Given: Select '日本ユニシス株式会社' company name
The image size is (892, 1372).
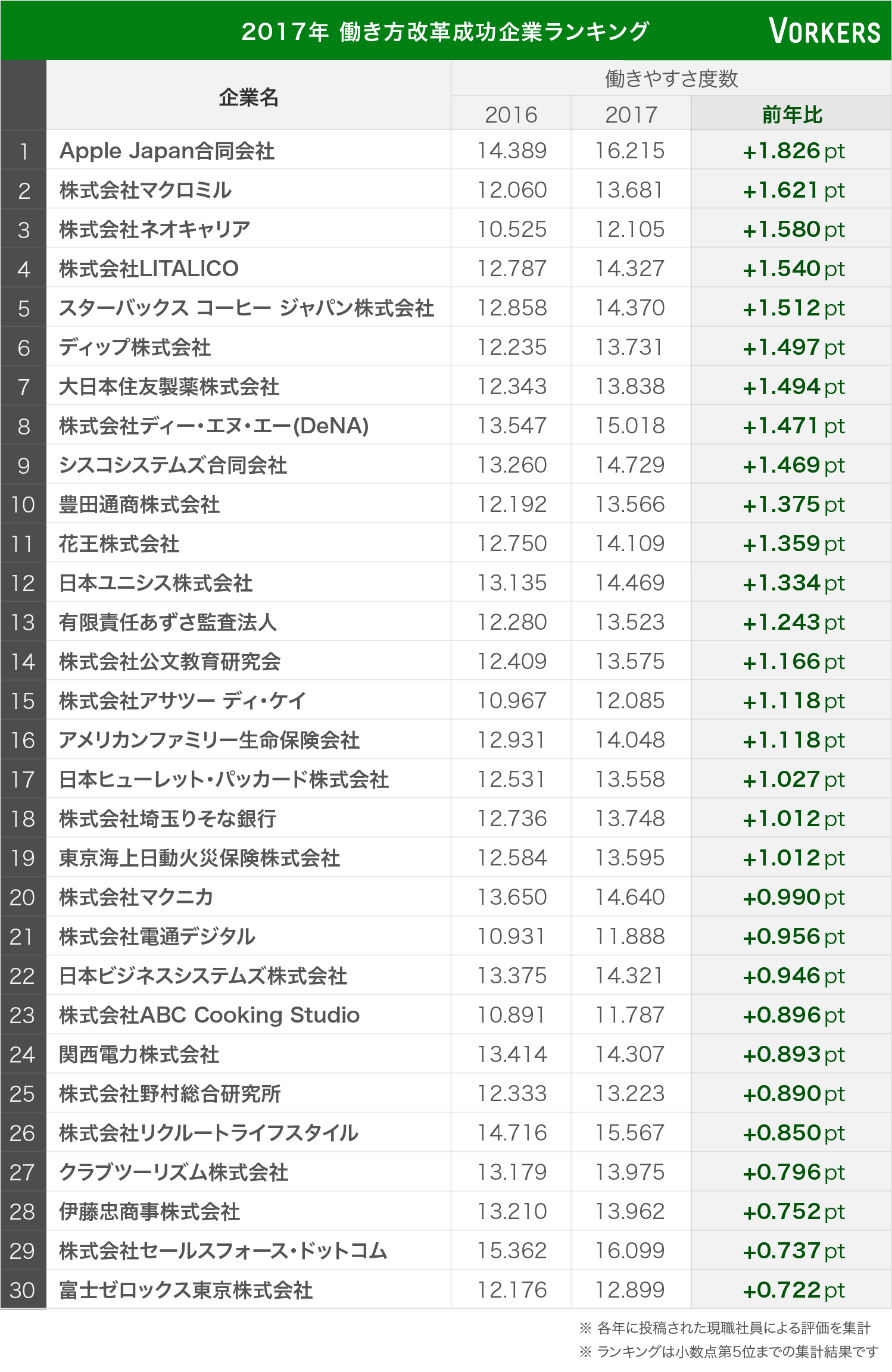Looking at the screenshot, I should click(156, 583).
